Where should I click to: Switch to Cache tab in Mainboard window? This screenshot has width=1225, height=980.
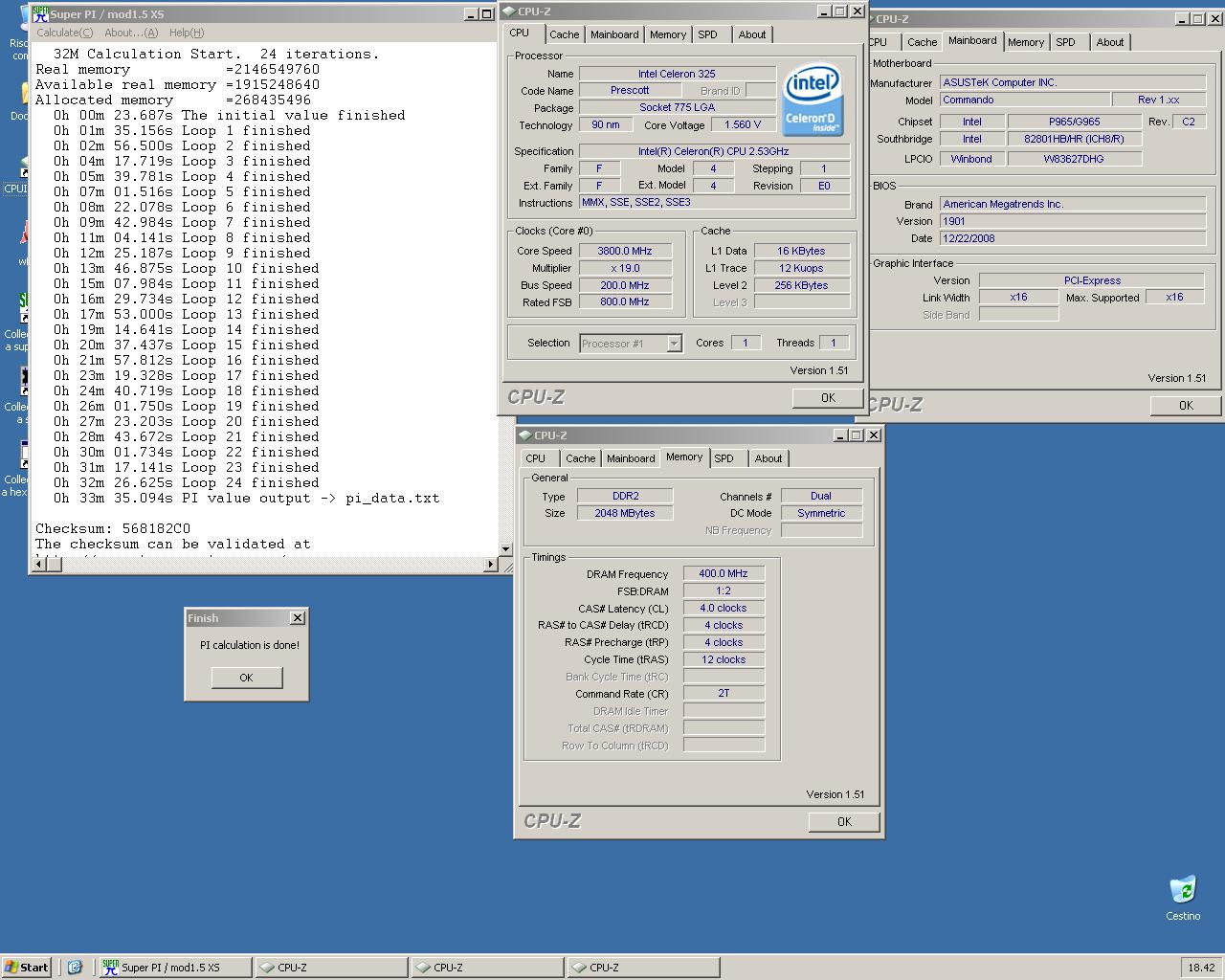(923, 42)
